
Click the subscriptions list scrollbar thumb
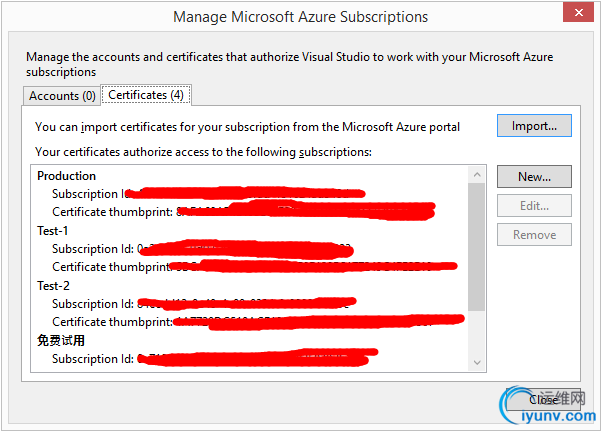[x=477, y=247]
